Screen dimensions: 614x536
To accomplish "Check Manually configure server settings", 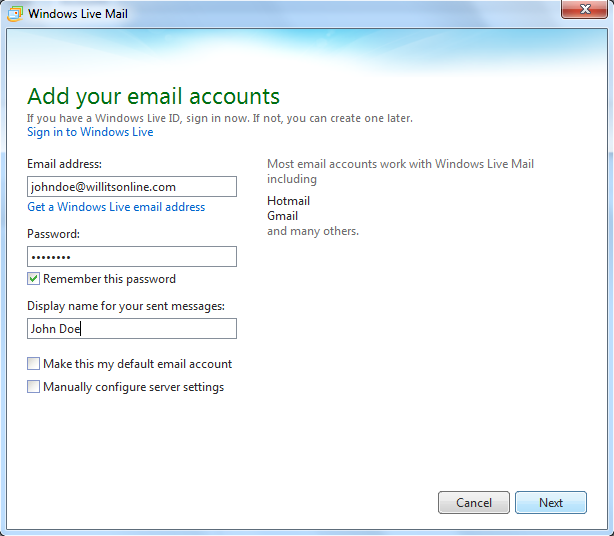I will [33, 387].
